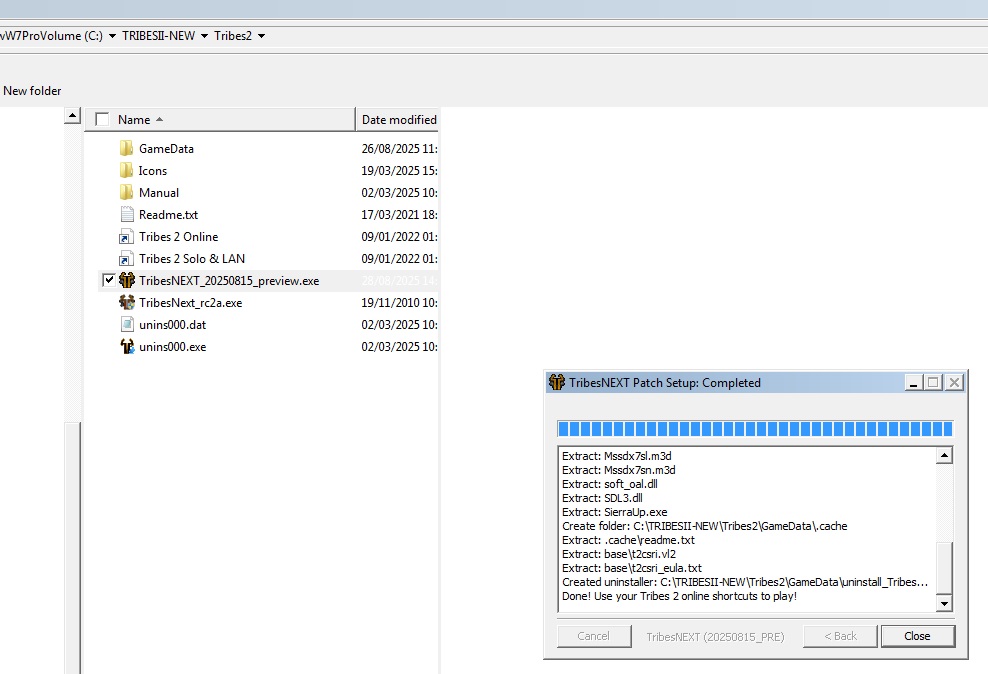Click log line 'Extract: SDL3.dll'
Viewport: 988px width, 674px height.
click(x=602, y=498)
